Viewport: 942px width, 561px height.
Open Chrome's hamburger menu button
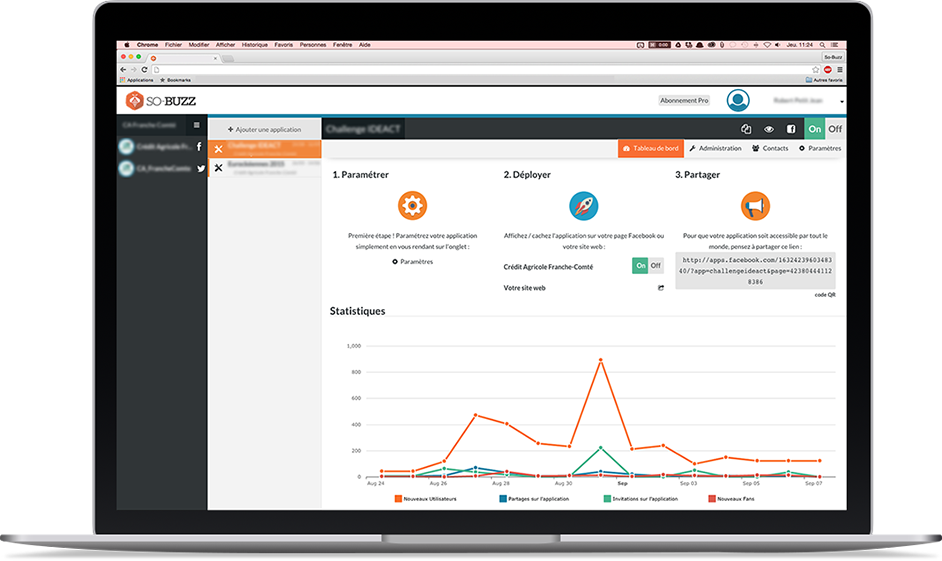click(x=839, y=70)
